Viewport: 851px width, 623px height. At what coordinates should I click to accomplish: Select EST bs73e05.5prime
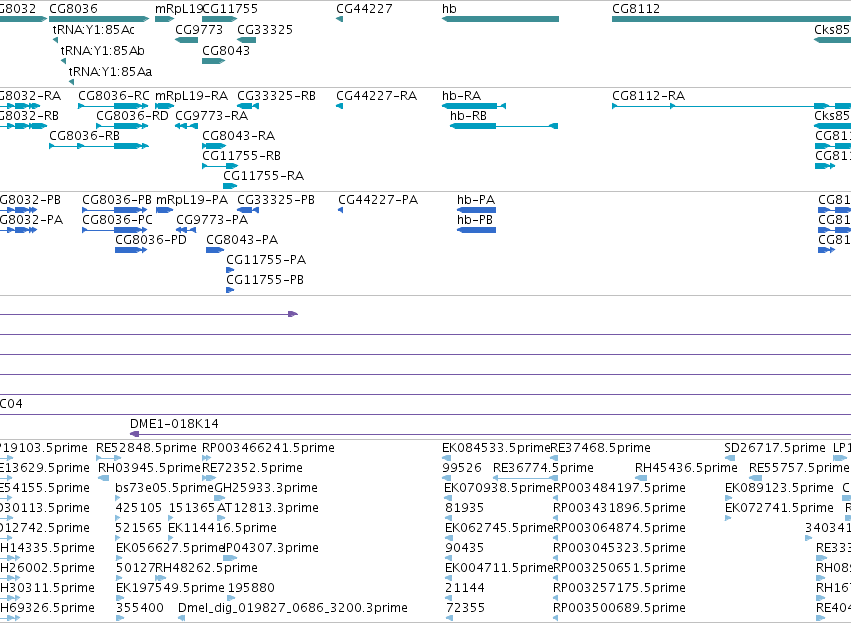pos(164,488)
